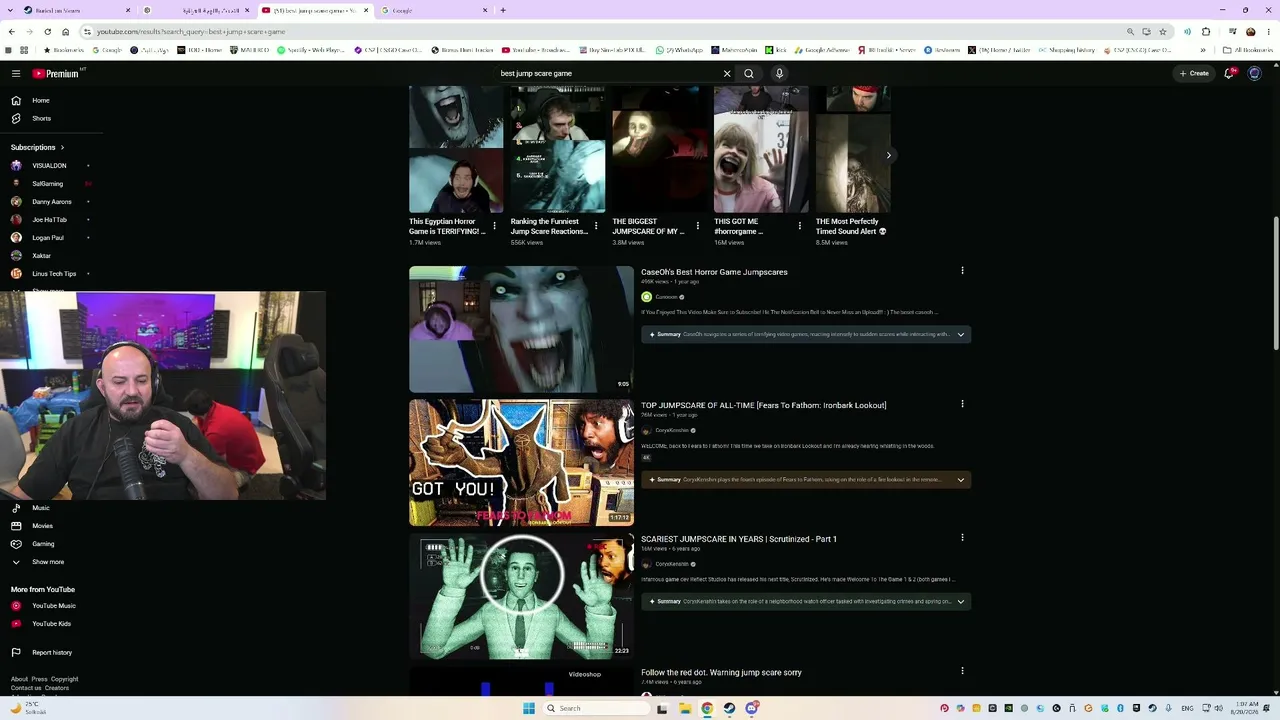Reload the page
The image size is (1280, 720).
47,31
